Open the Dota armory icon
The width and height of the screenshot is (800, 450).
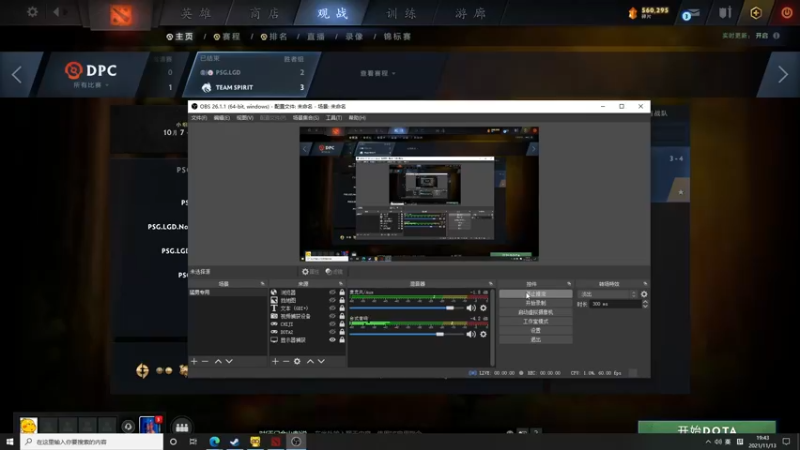725,13
